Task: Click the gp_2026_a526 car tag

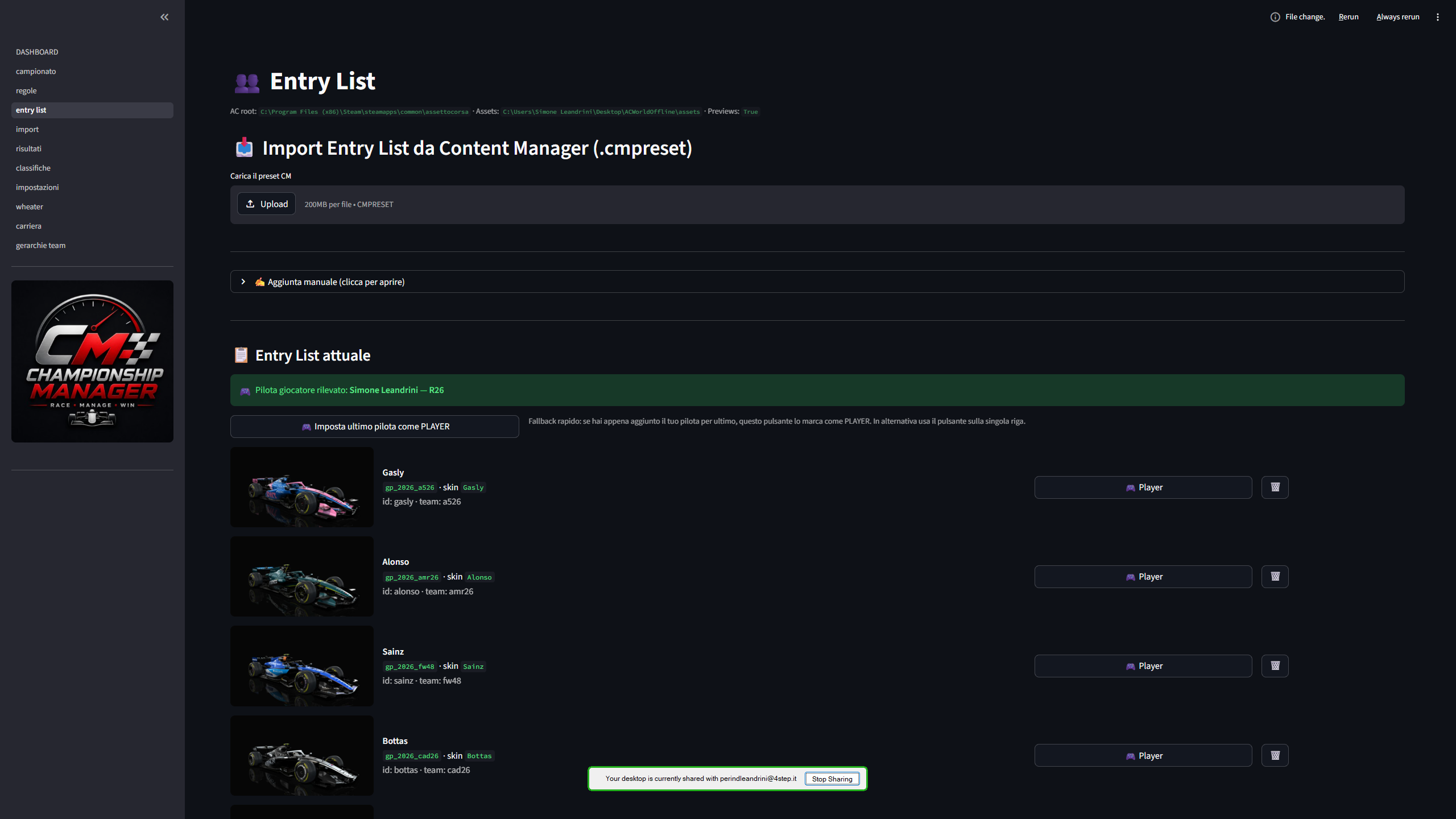Action: click(x=409, y=487)
